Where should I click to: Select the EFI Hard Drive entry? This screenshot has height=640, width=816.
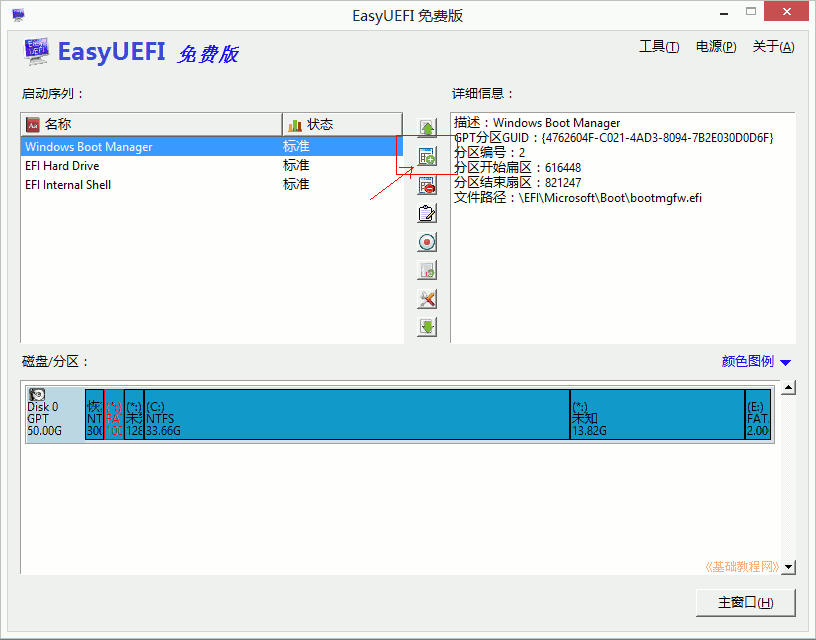[62, 165]
